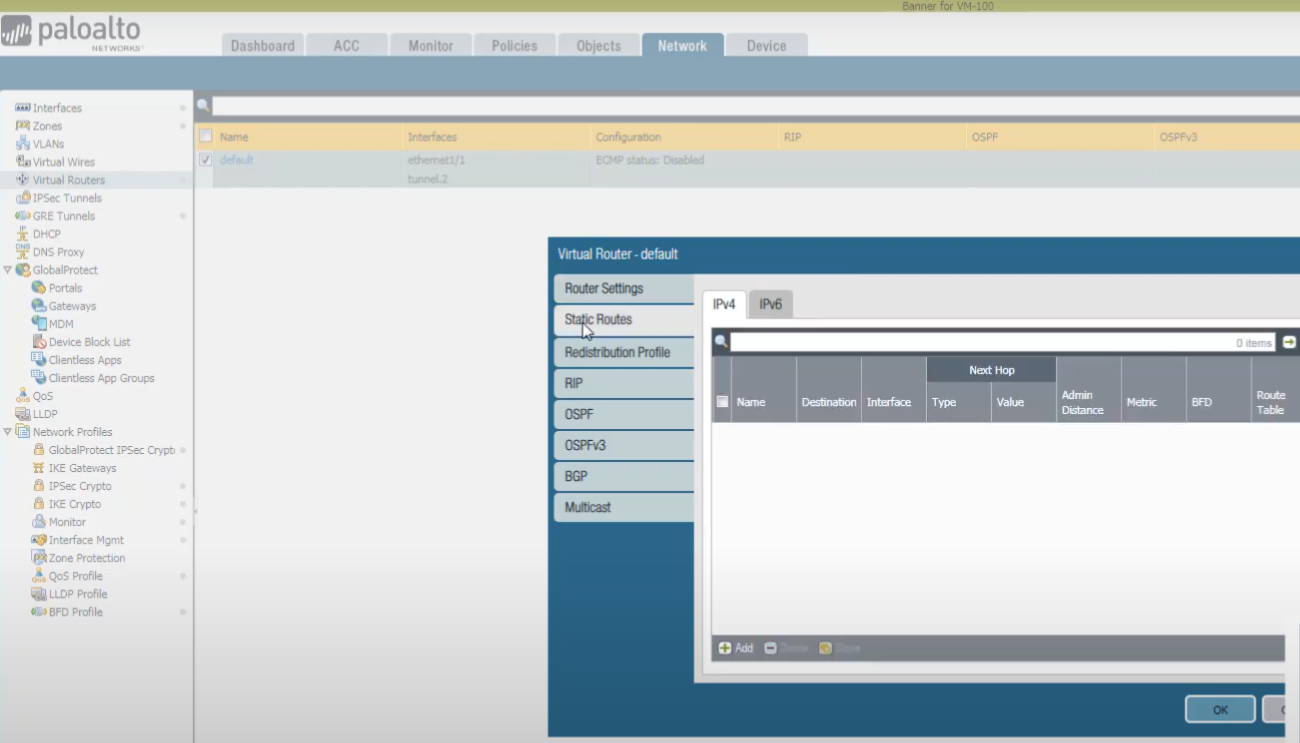Screen dimensions: 1300x743
Task: Open the default virtual router link
Action: click(x=237, y=160)
